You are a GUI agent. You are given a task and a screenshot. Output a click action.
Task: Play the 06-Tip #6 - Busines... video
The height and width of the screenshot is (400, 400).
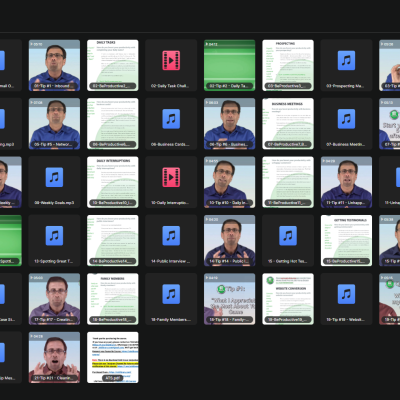[x=229, y=124]
